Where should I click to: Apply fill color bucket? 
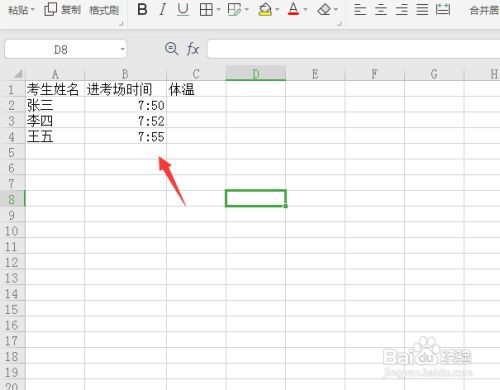tap(265, 10)
